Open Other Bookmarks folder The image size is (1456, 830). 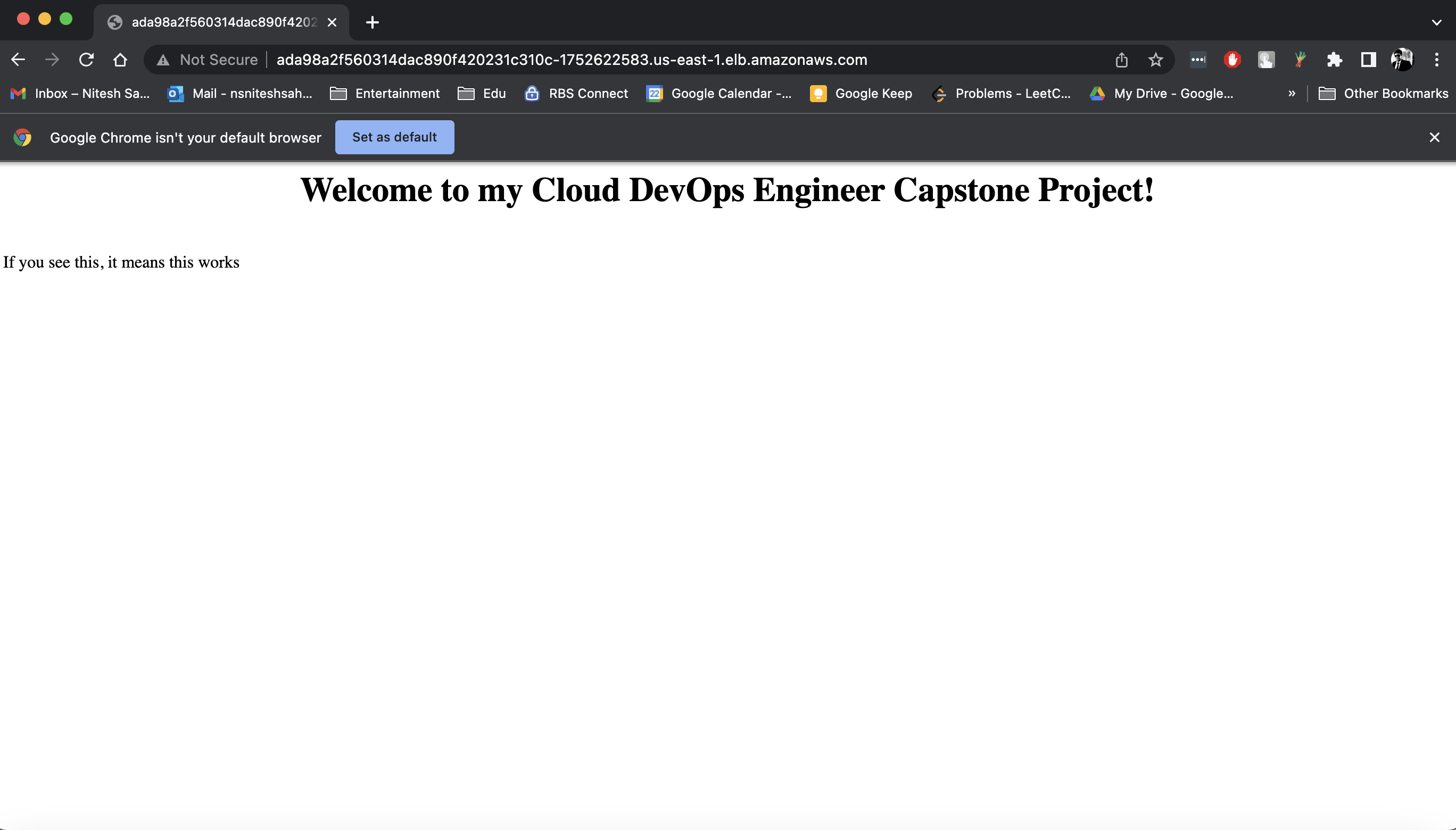pyautogui.click(x=1384, y=94)
